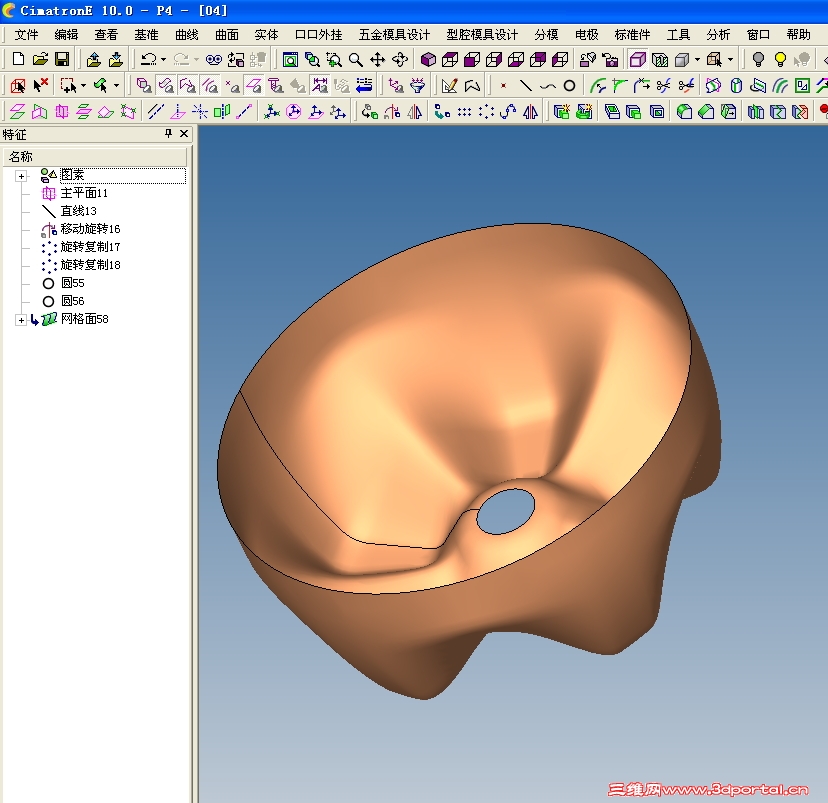828x803 pixels.
Task: Open the box selection mode dropdown
Action: pyautogui.click(x=83, y=86)
